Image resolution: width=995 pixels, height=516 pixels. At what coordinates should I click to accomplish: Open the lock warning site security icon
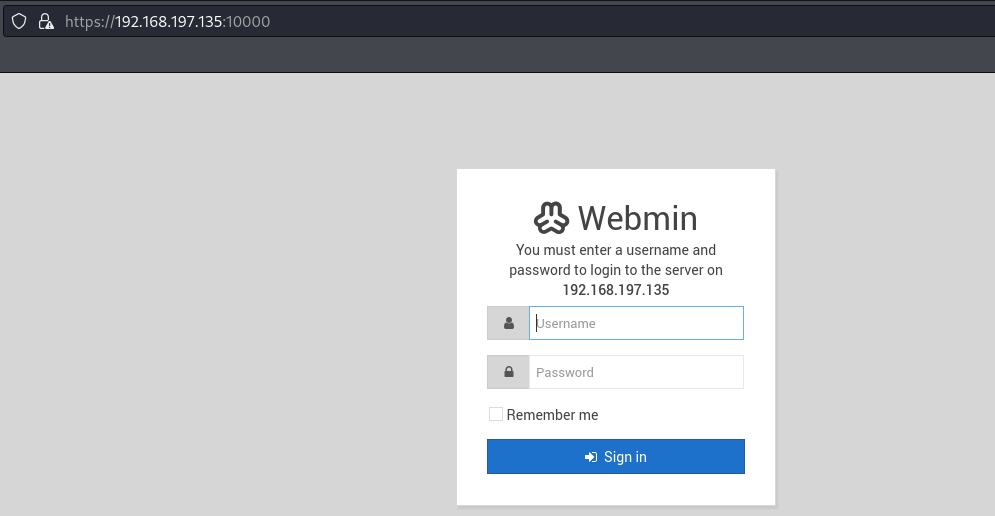tap(46, 22)
